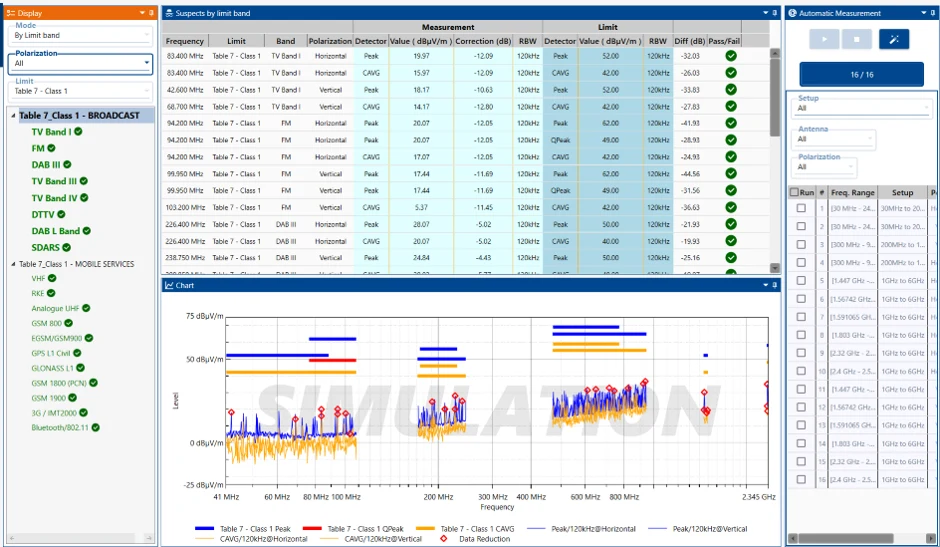Sort table by the Band column header

pos(285,41)
